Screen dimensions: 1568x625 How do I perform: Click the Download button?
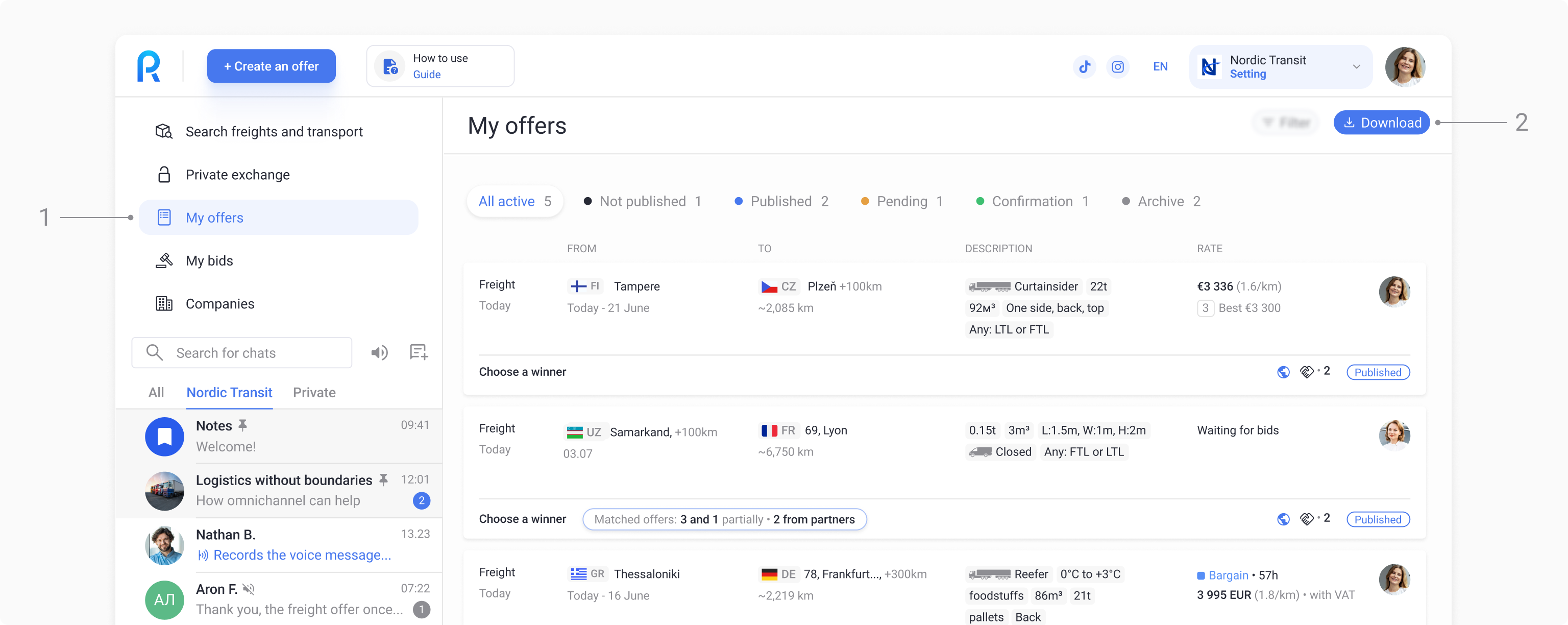point(1381,123)
